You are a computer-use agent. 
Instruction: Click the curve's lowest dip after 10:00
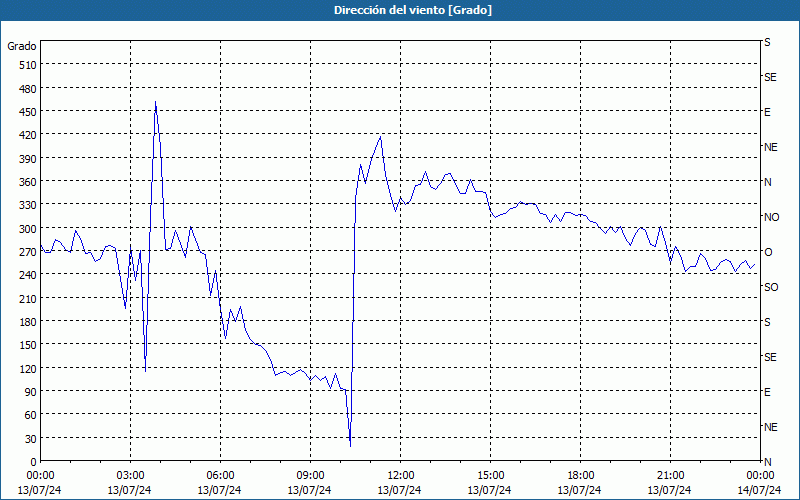pos(350,446)
